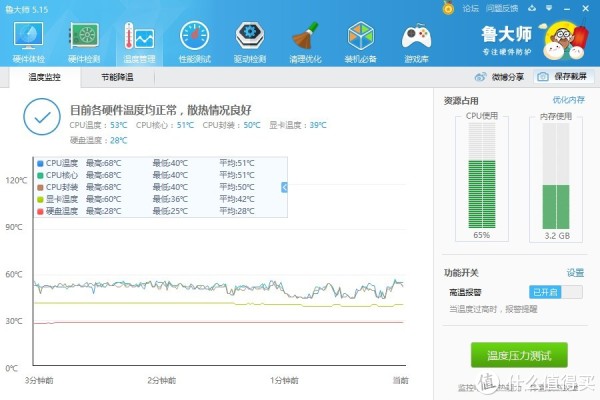The image size is (600, 400).
Task: Click the 显卡温度 39℃ reading
Action: 298,125
